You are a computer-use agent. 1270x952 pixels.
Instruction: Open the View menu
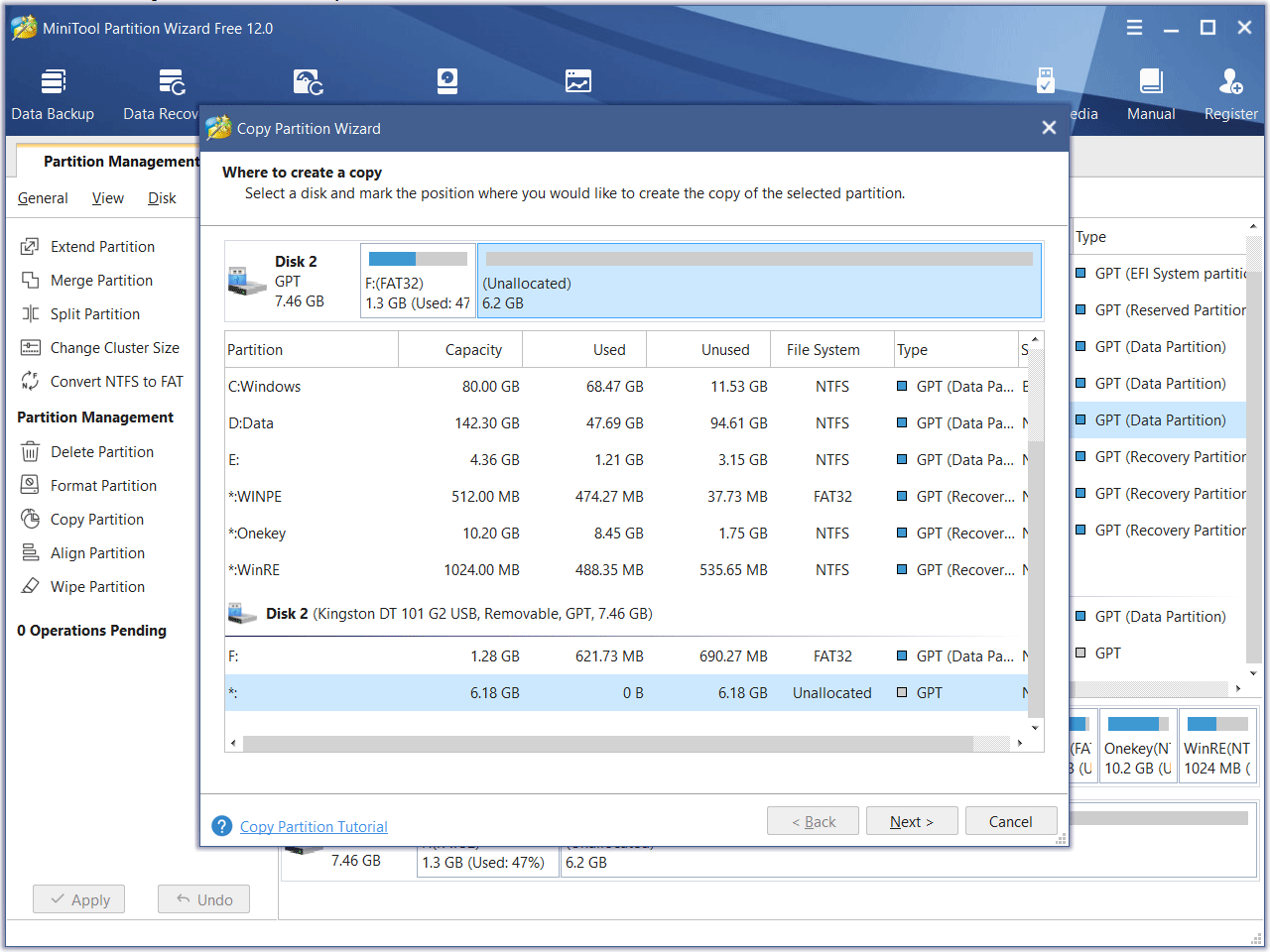(x=108, y=198)
